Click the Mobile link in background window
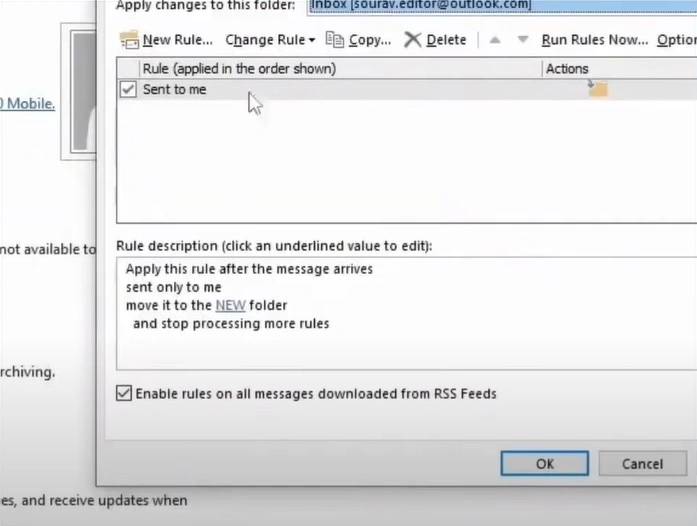 (x=28, y=104)
